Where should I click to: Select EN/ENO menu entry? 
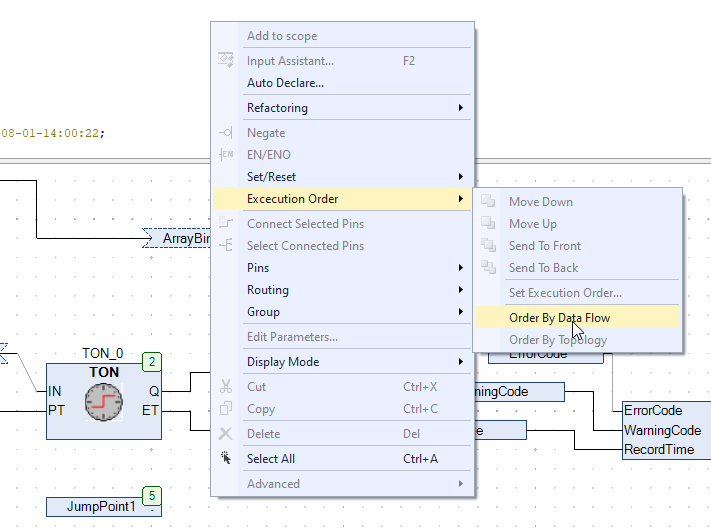[x=342, y=155]
